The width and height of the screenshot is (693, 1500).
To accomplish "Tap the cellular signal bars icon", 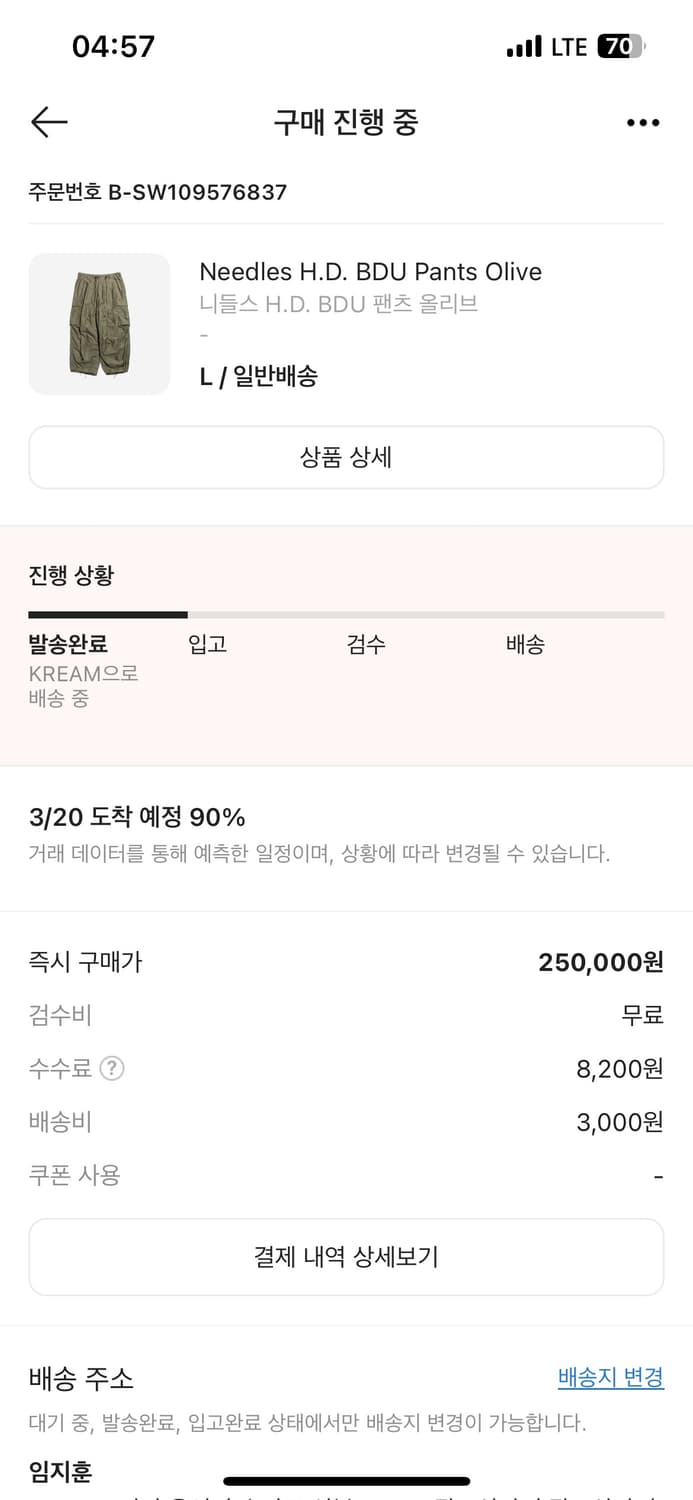I will point(524,46).
